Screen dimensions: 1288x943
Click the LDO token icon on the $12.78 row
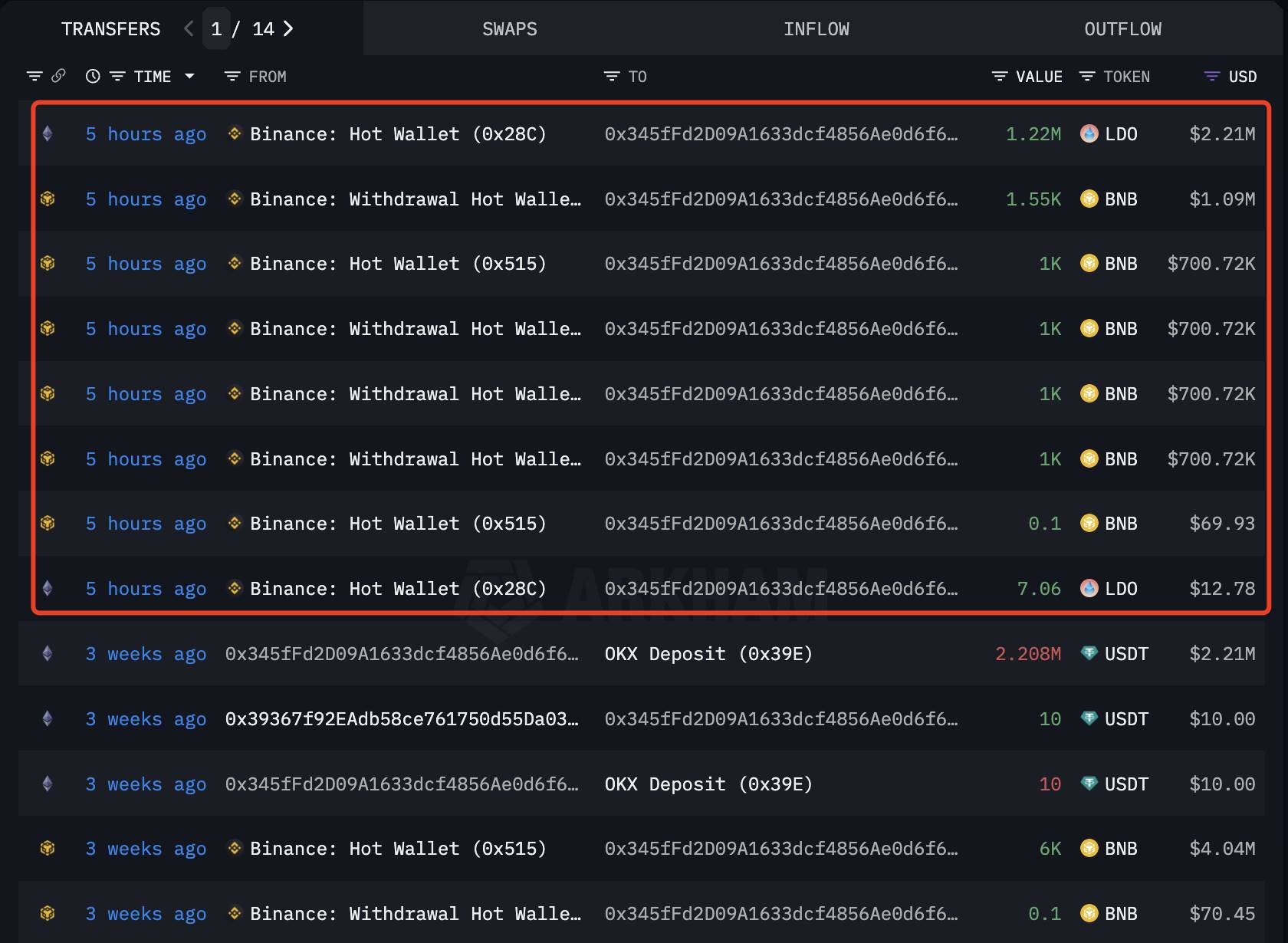[1089, 589]
